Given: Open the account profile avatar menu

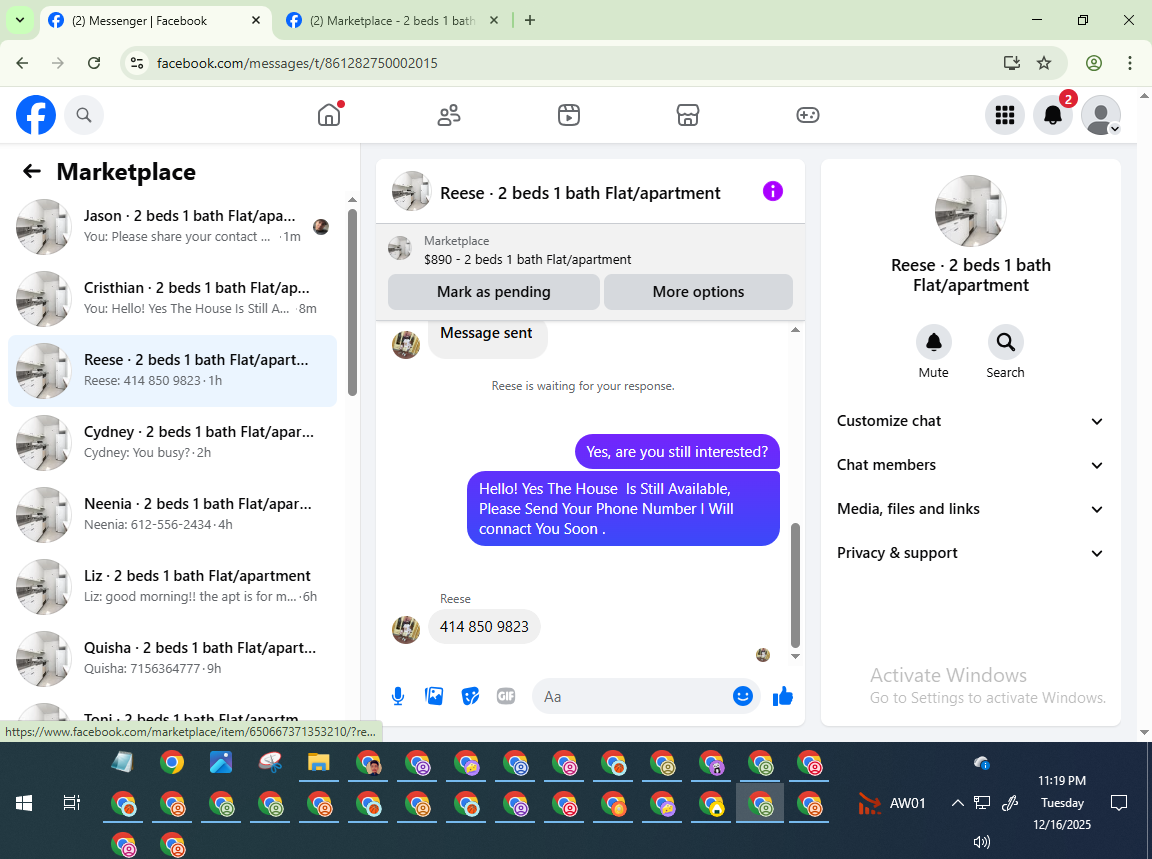Looking at the screenshot, I should click(1101, 115).
